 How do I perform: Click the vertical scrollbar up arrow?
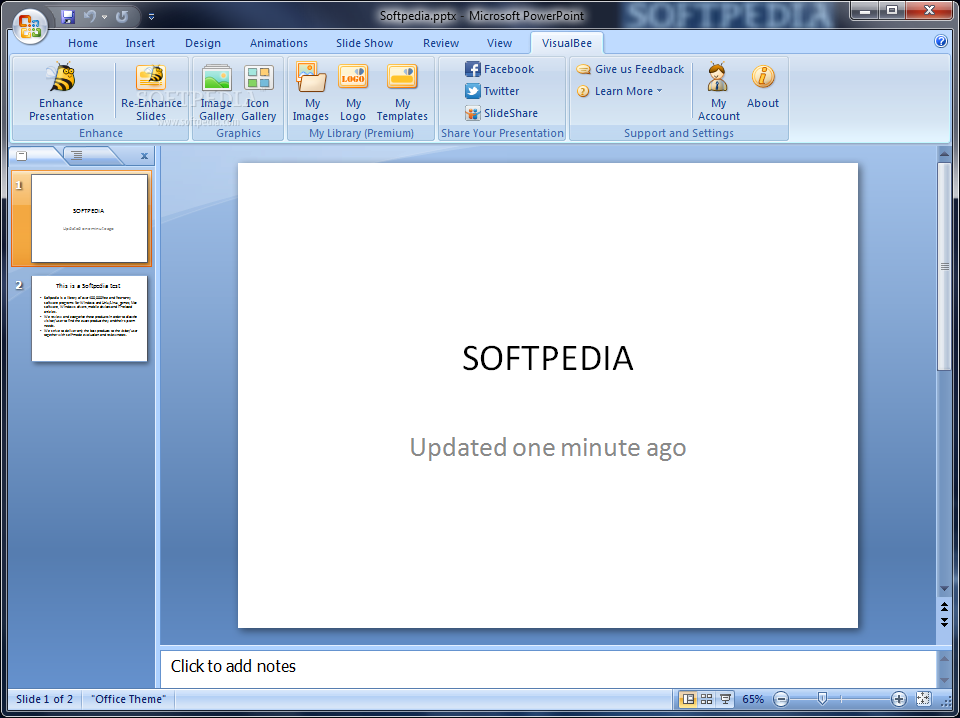click(944, 154)
